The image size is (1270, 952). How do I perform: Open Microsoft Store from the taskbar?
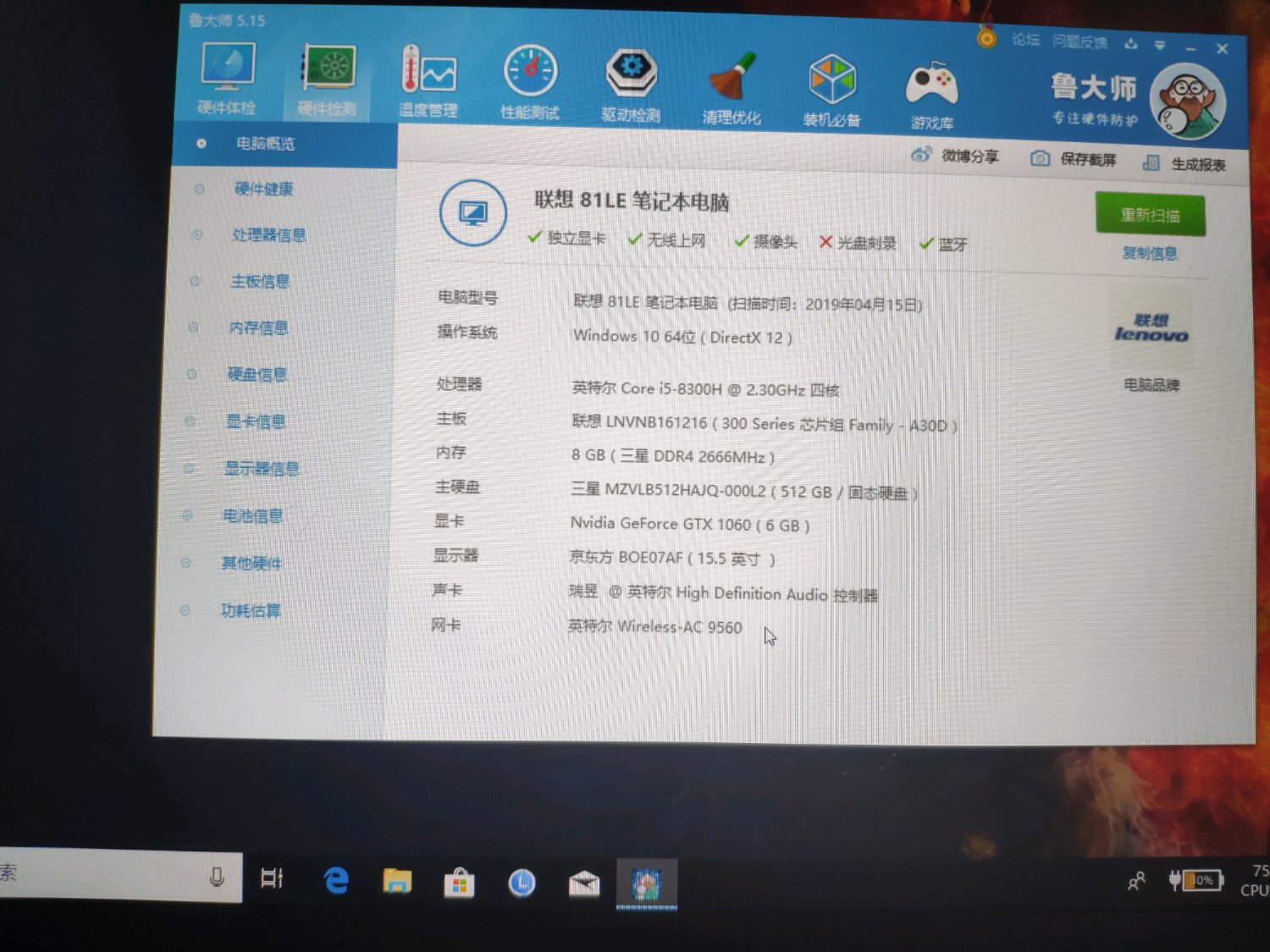[x=459, y=883]
